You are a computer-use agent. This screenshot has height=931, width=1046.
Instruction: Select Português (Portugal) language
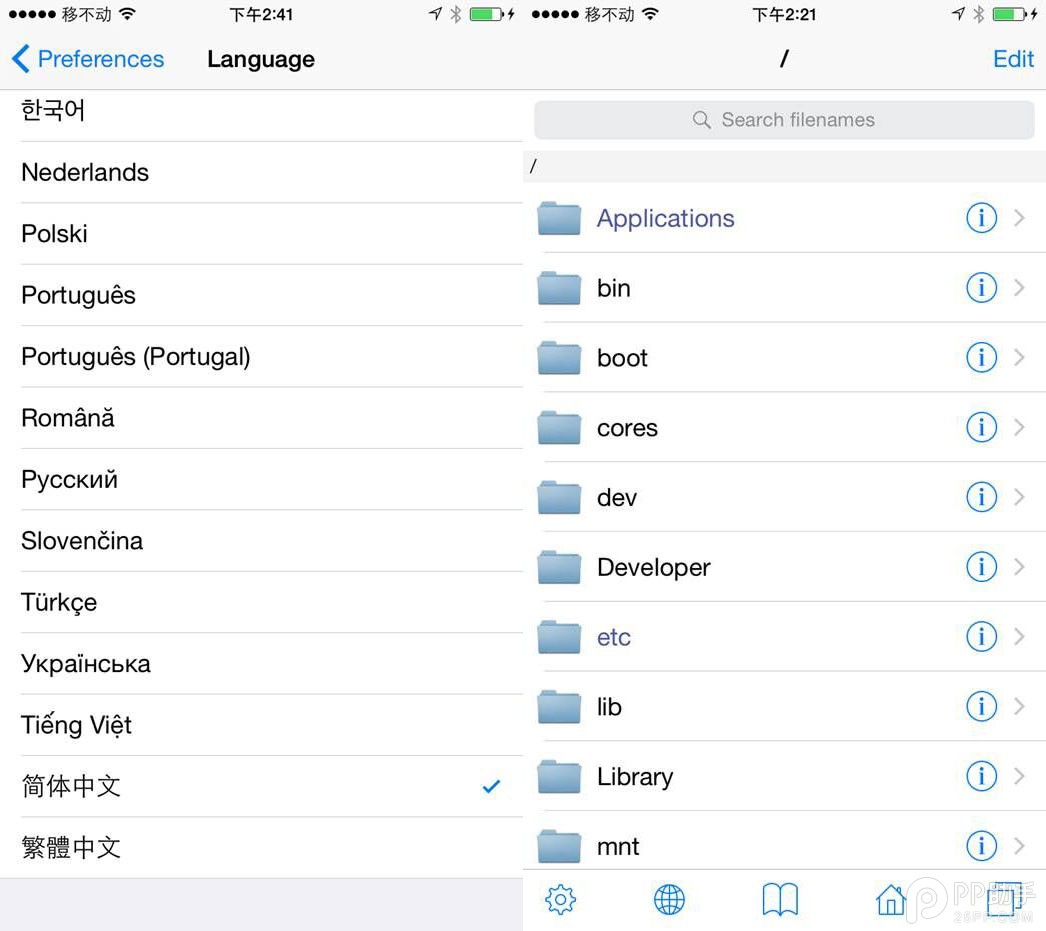(x=262, y=356)
